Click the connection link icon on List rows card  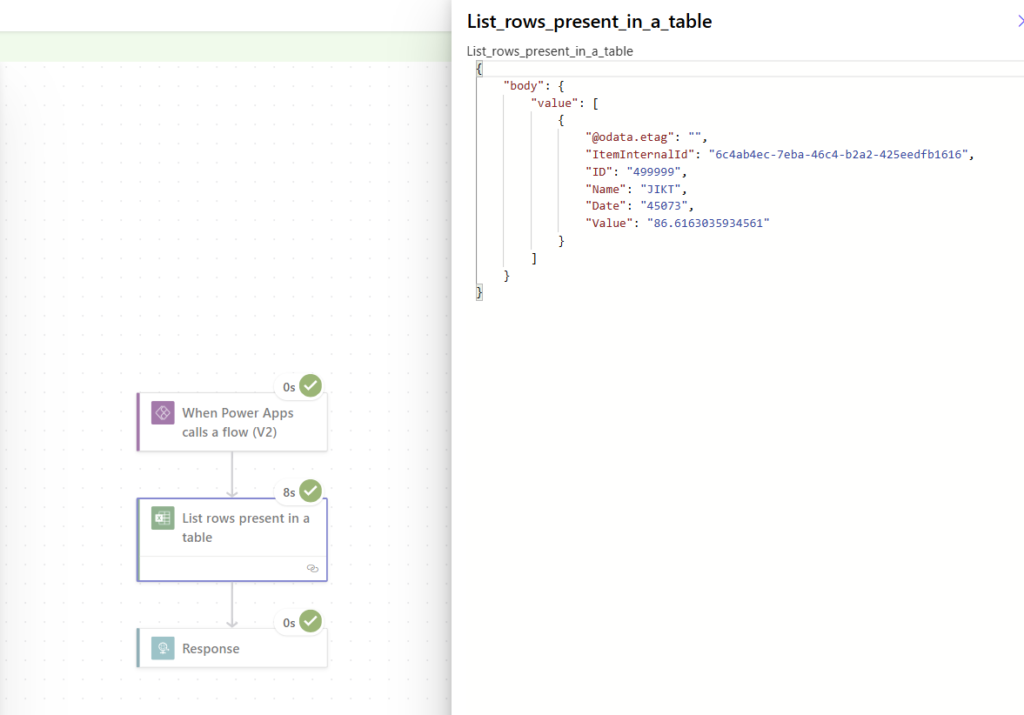click(313, 568)
